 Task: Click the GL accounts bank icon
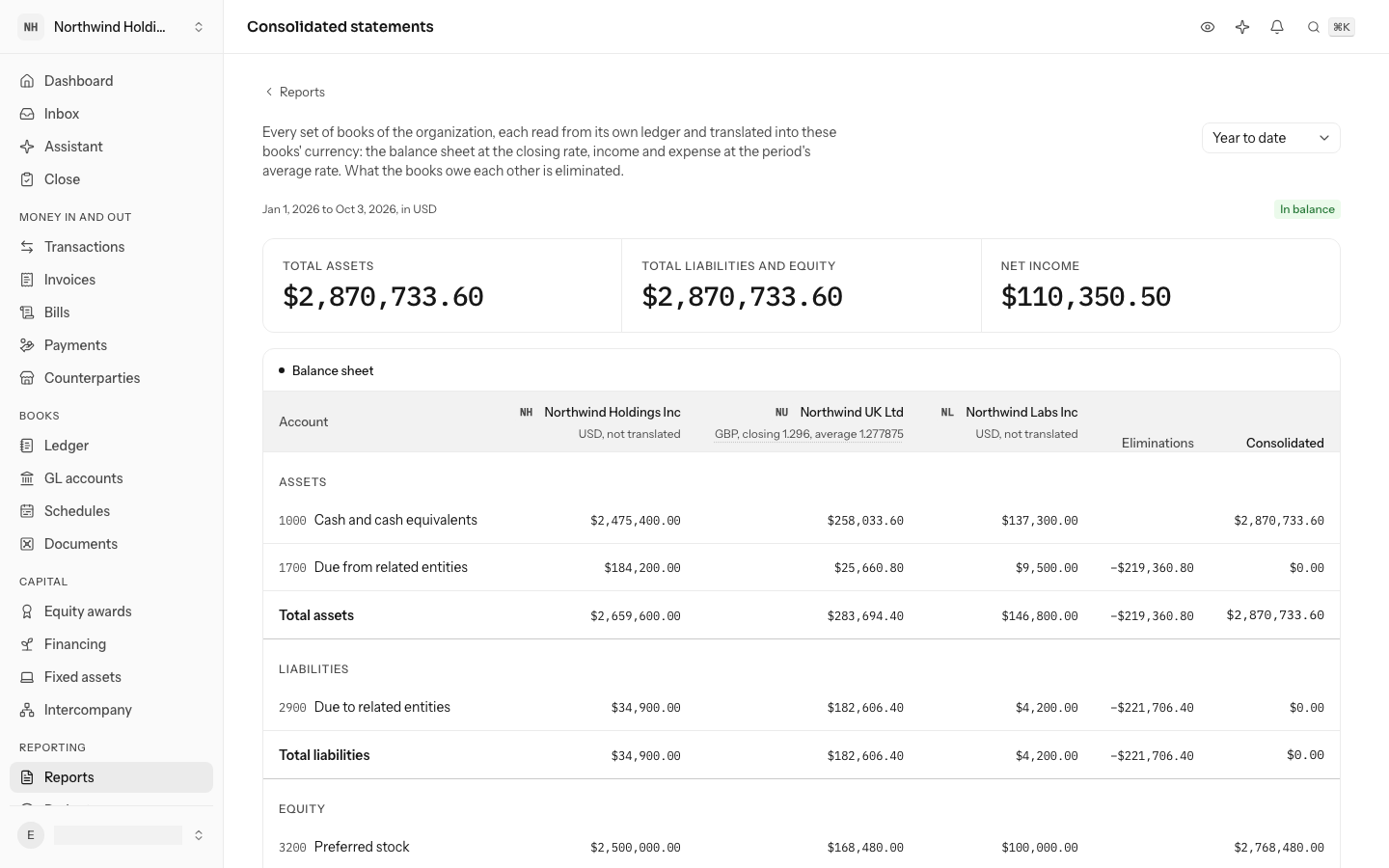coord(27,478)
